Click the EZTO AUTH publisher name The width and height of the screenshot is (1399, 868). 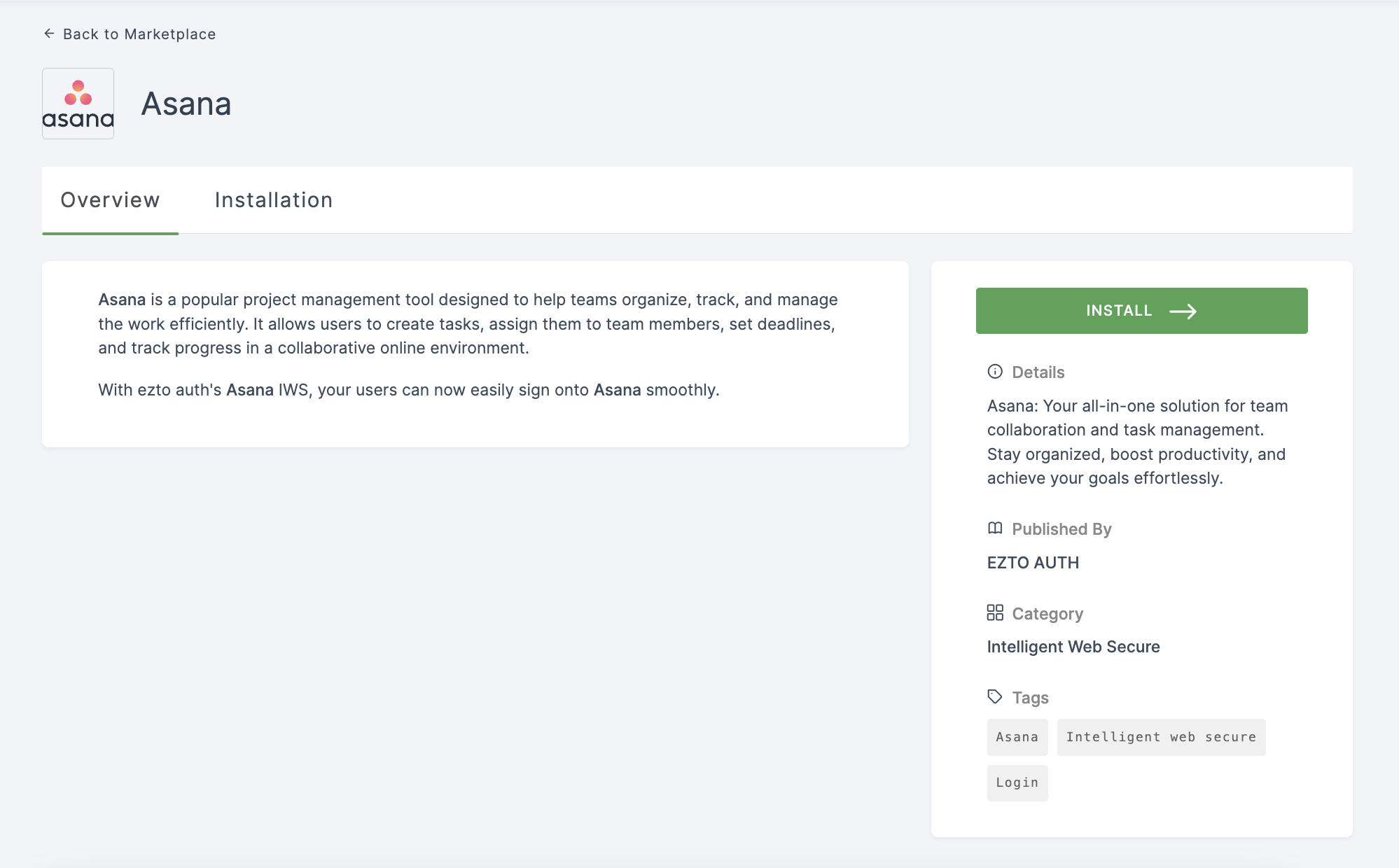tap(1033, 563)
